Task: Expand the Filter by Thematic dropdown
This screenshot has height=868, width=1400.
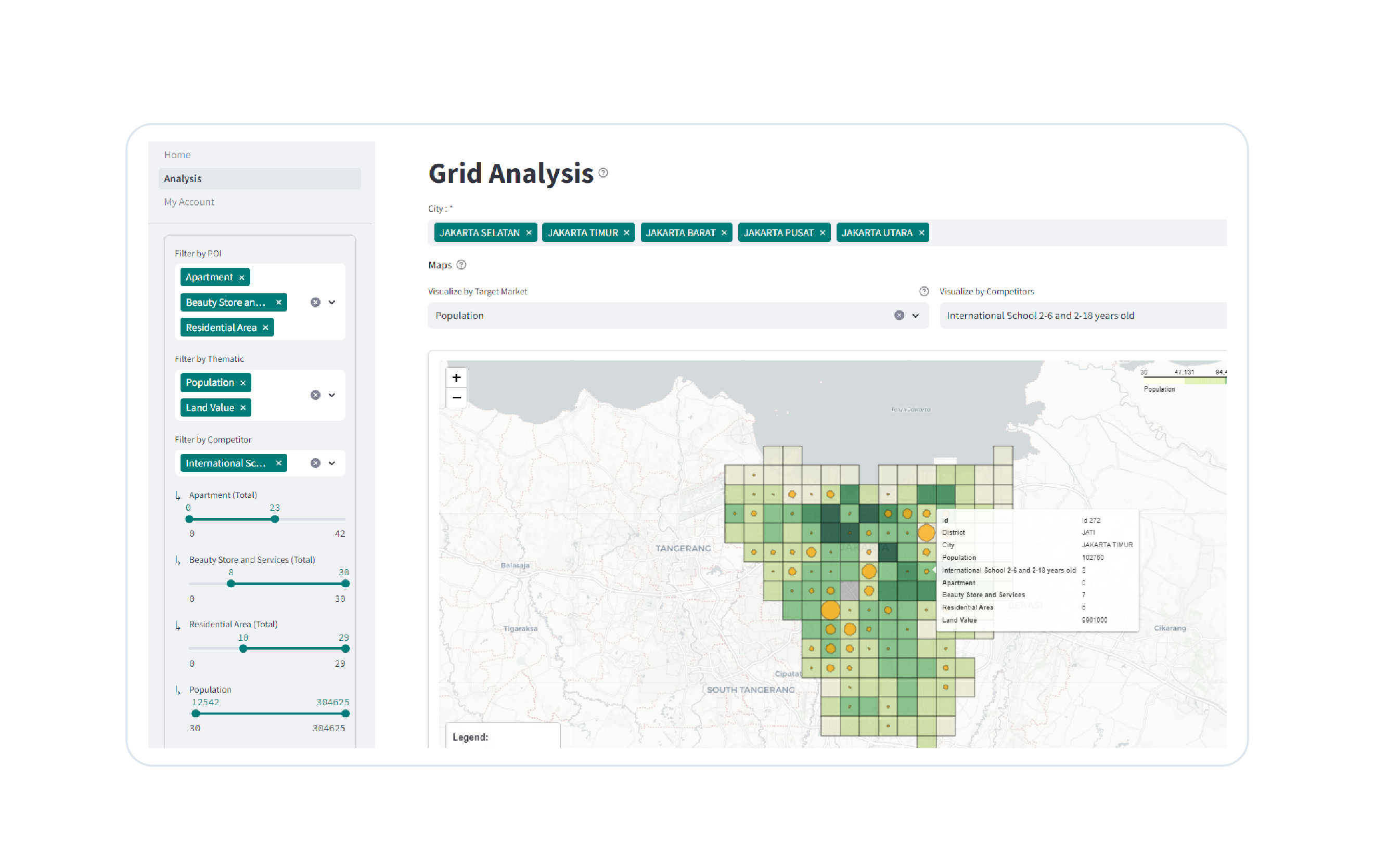Action: (x=332, y=395)
